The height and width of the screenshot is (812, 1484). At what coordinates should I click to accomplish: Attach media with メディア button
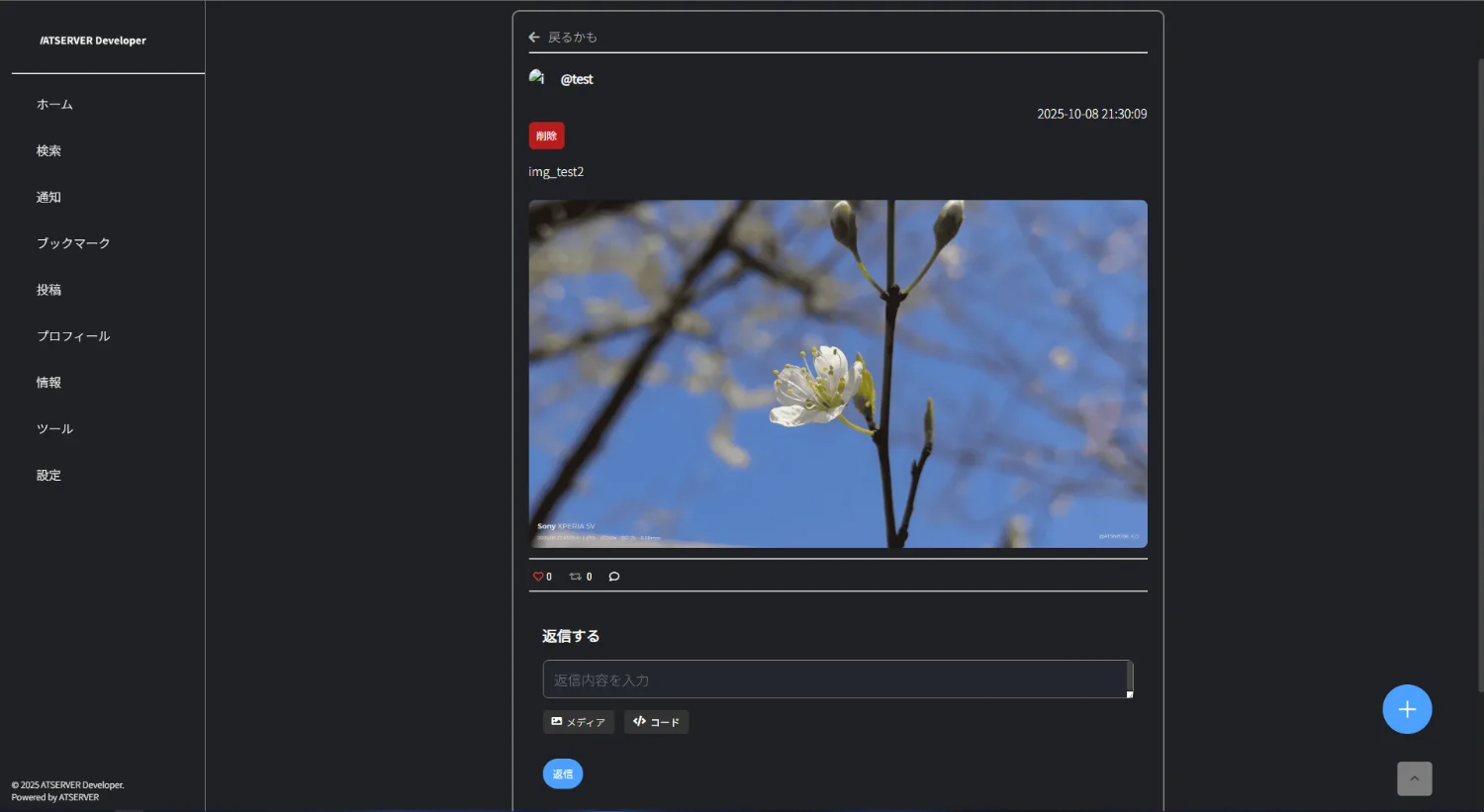click(579, 722)
